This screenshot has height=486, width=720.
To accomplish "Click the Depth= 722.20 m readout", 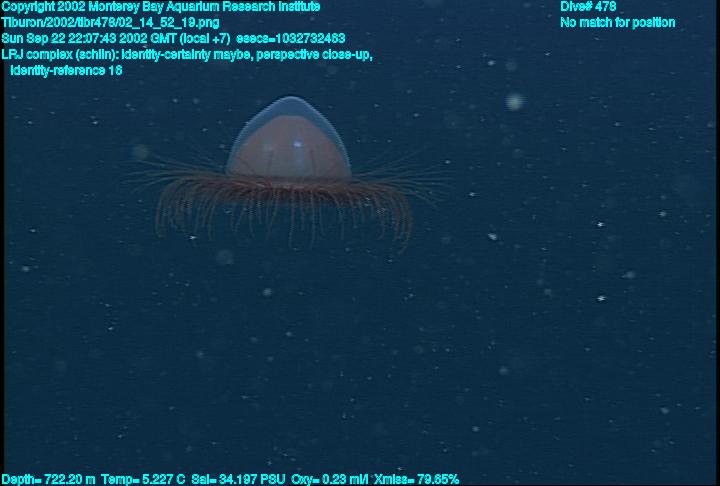I will pyautogui.click(x=48, y=479).
